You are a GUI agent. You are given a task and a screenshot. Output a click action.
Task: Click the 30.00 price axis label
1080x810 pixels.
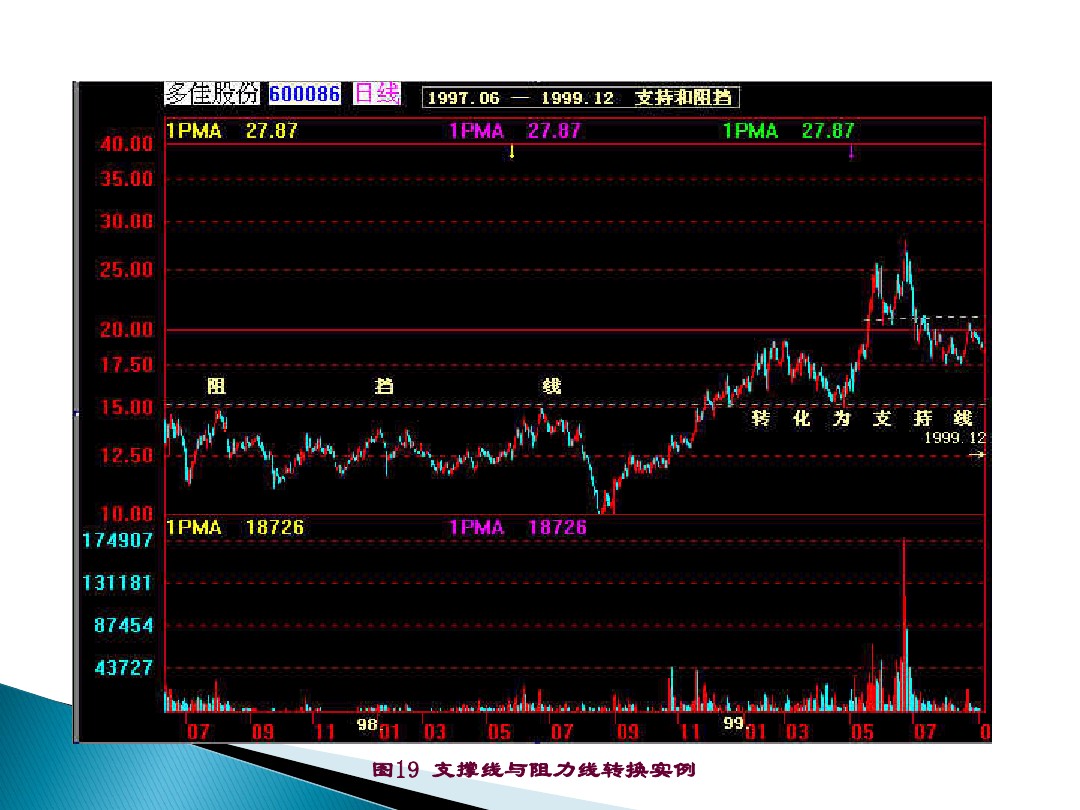point(127,221)
